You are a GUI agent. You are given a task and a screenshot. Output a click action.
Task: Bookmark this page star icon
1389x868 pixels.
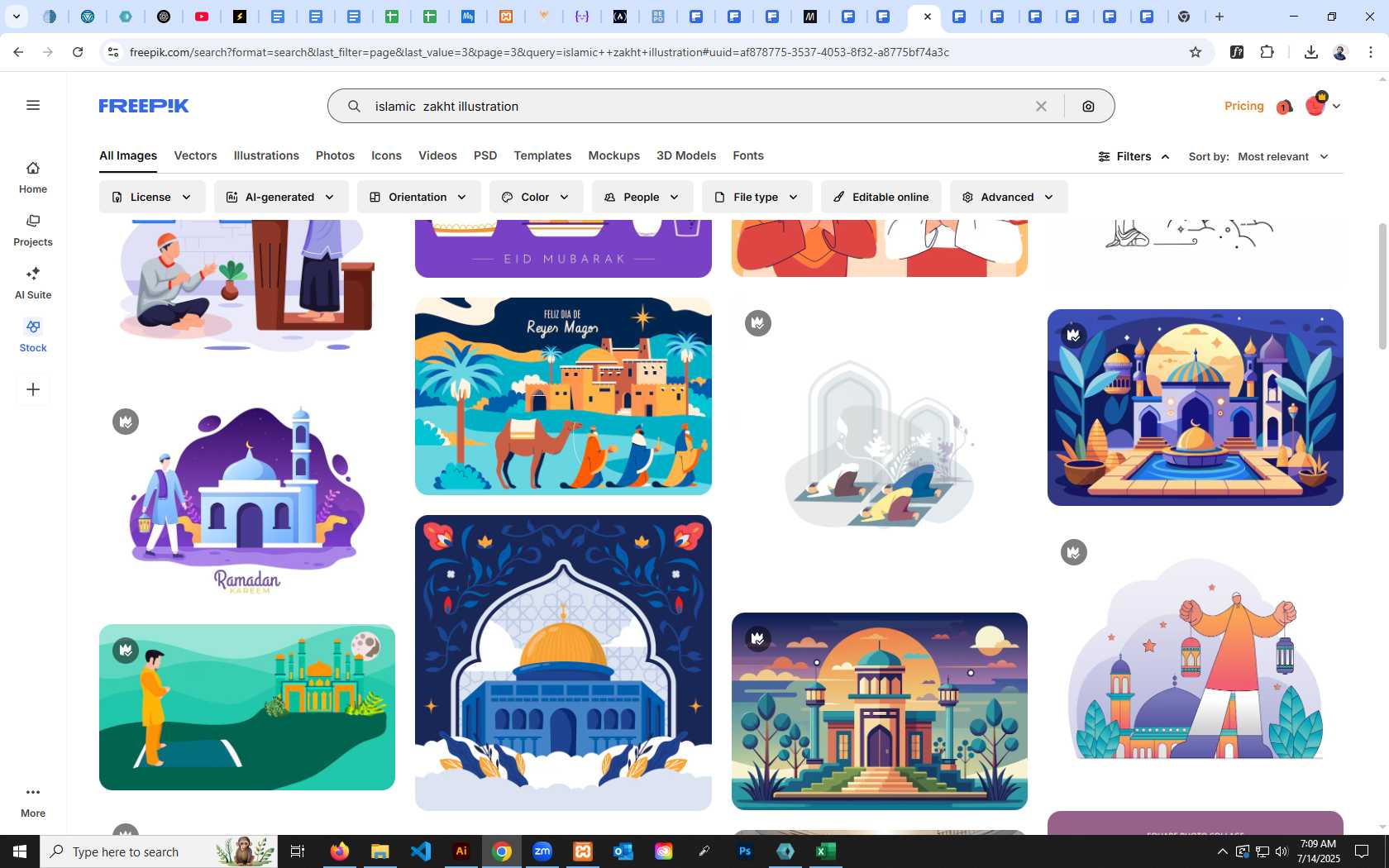click(1195, 52)
